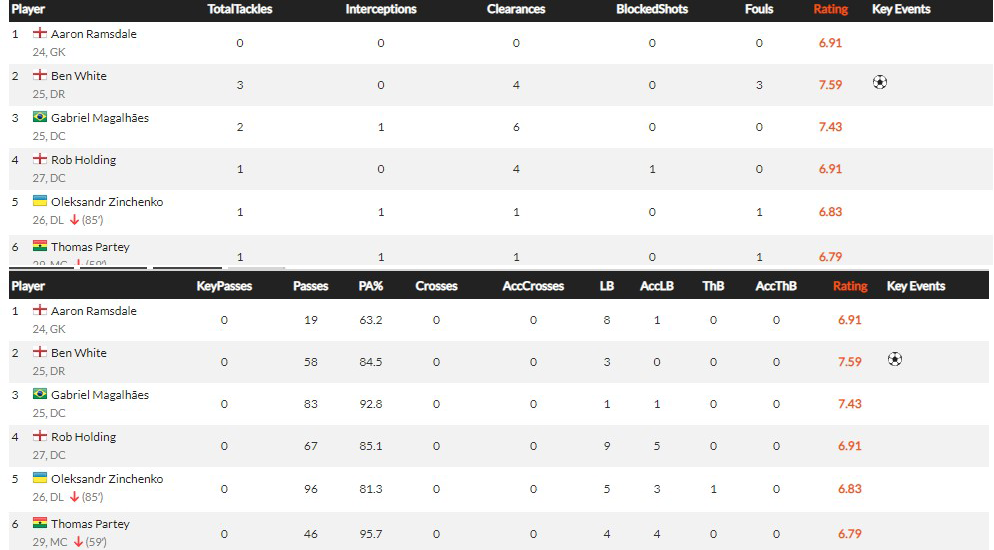994x550 pixels.
Task: Open Rob Holding's player link in top table
Action: pyautogui.click(x=84, y=160)
